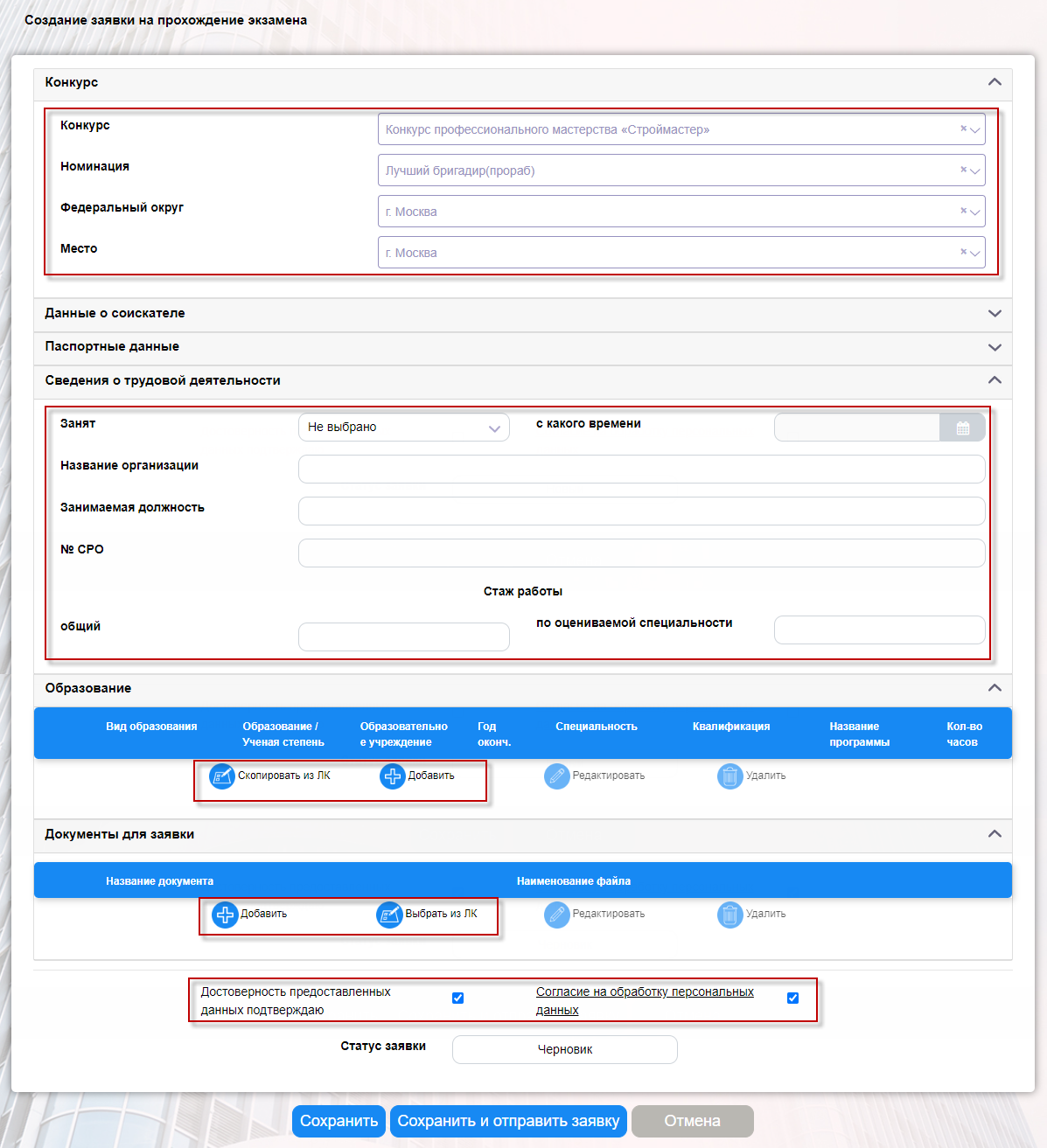Click the Редактировать pencil icon in Образование

click(x=557, y=776)
